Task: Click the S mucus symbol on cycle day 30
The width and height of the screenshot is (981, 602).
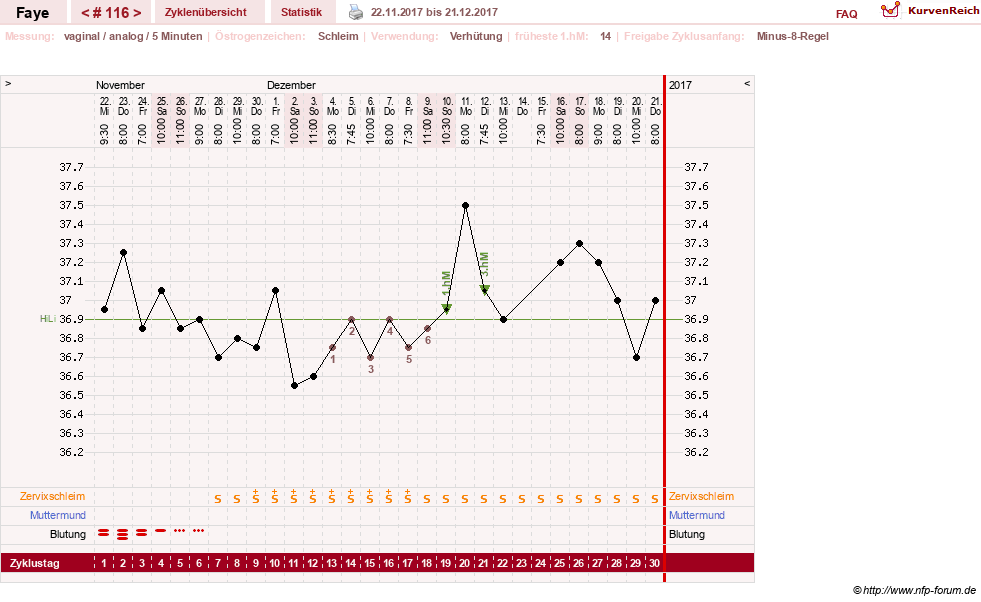Action: click(x=654, y=499)
